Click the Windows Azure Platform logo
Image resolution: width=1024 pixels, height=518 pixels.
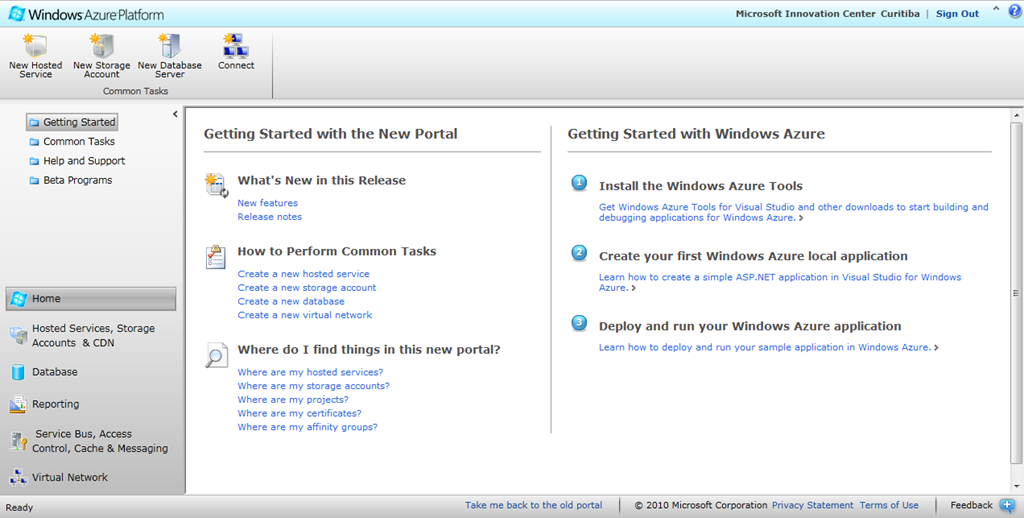click(86, 14)
